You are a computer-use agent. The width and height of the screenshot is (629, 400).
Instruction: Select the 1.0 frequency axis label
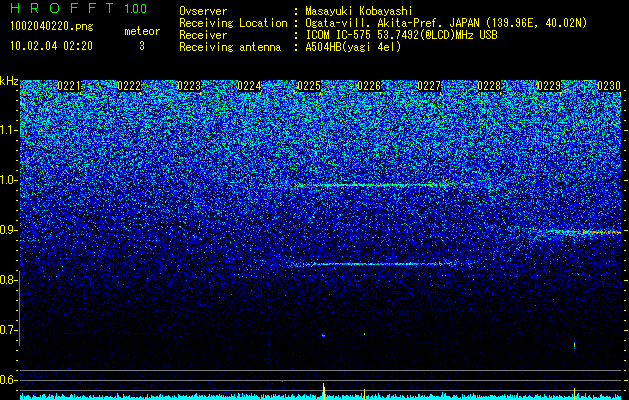click(6, 180)
